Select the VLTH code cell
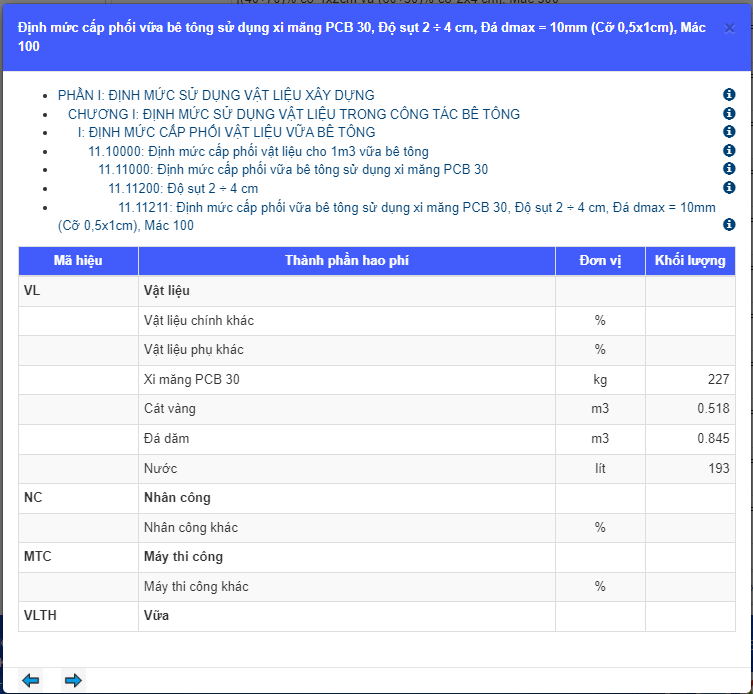753x694 pixels. (x=78, y=616)
